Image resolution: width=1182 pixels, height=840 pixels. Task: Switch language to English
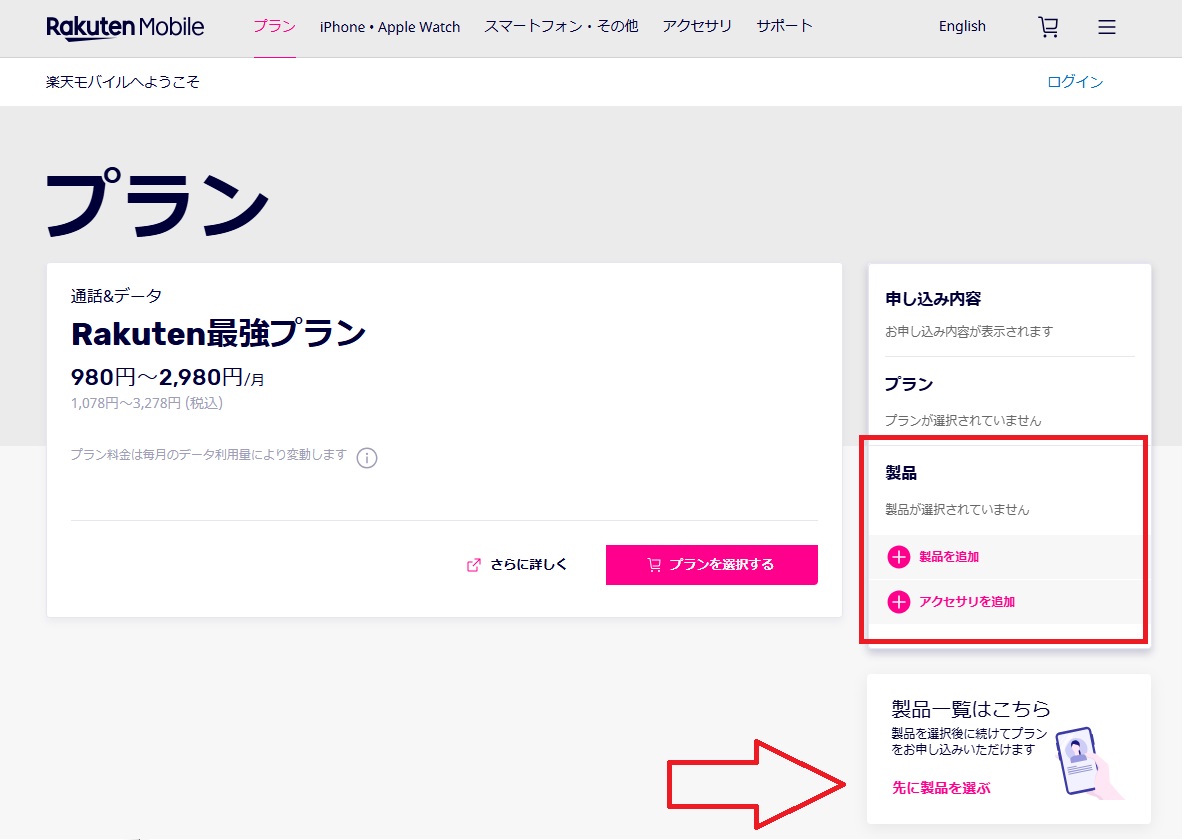pos(962,26)
